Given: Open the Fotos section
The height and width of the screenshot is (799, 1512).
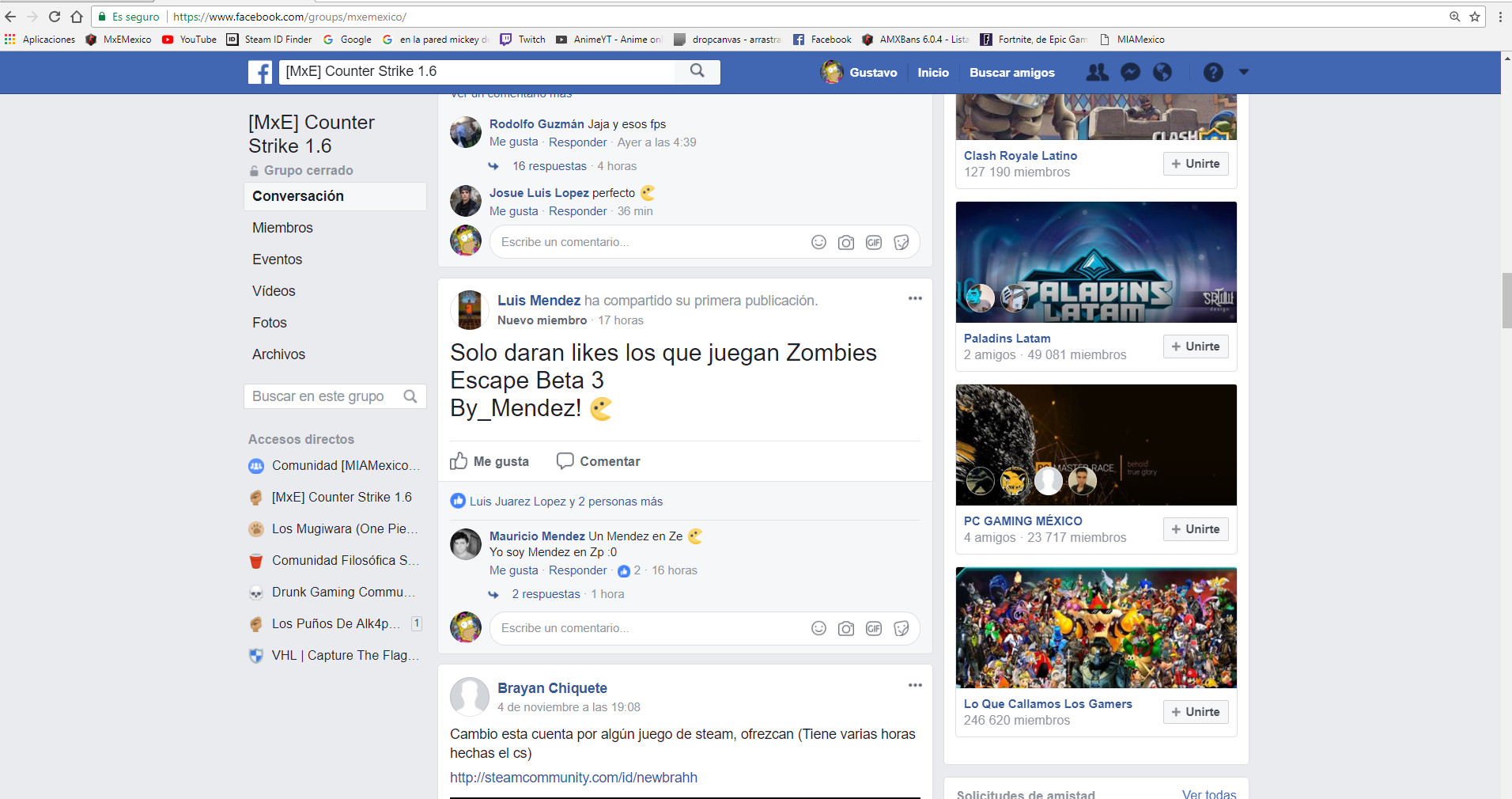Looking at the screenshot, I should point(270,323).
